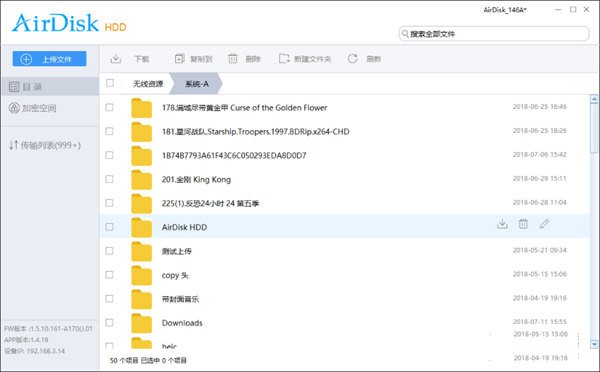Screen dimensions: 600x372
Task: Open the AirDisk_146A device dropdown
Action: 505,10
